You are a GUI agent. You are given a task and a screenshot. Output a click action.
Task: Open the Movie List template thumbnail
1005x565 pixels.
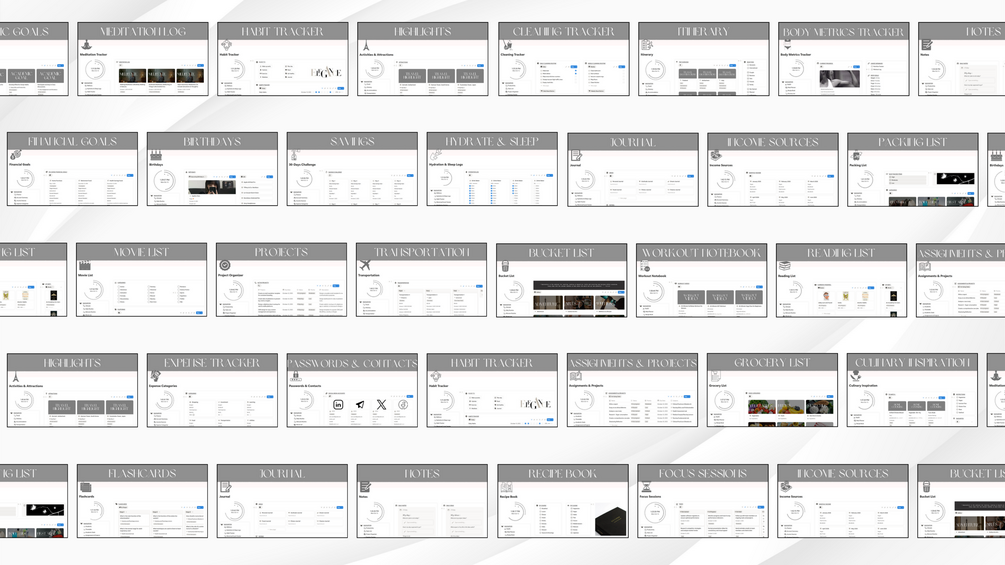142,280
